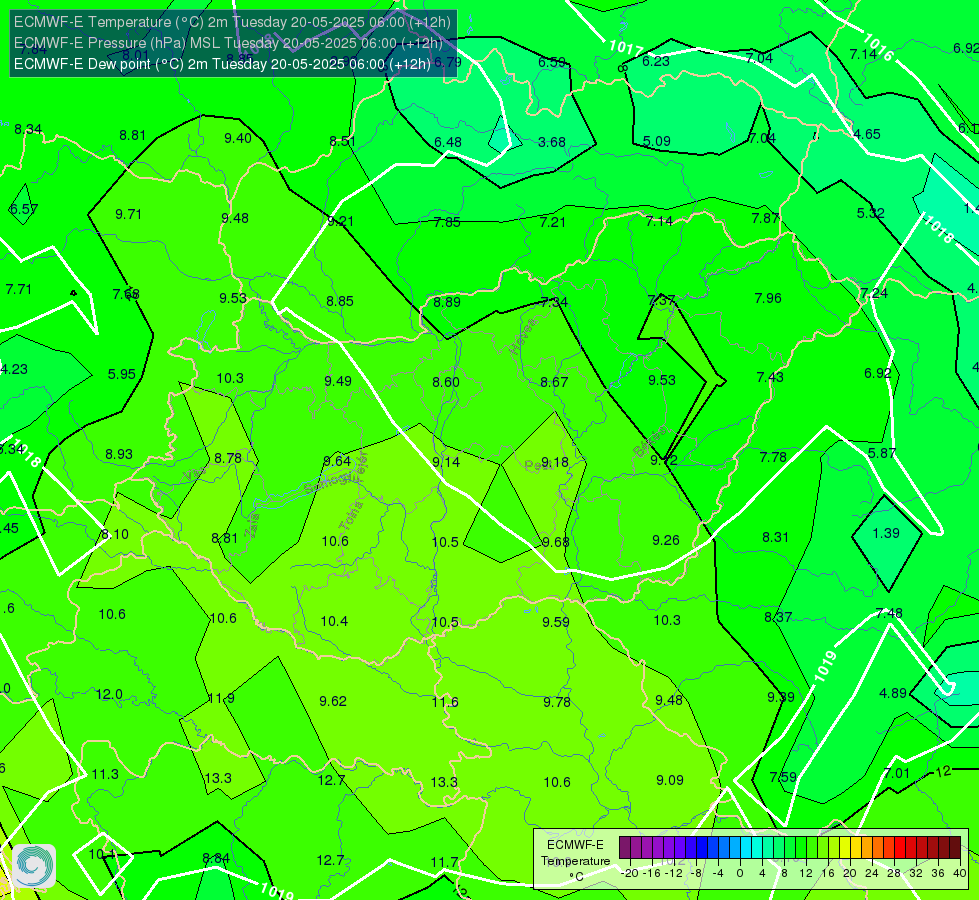
Task: Click the 4.23 temperature value
Action: click(14, 369)
